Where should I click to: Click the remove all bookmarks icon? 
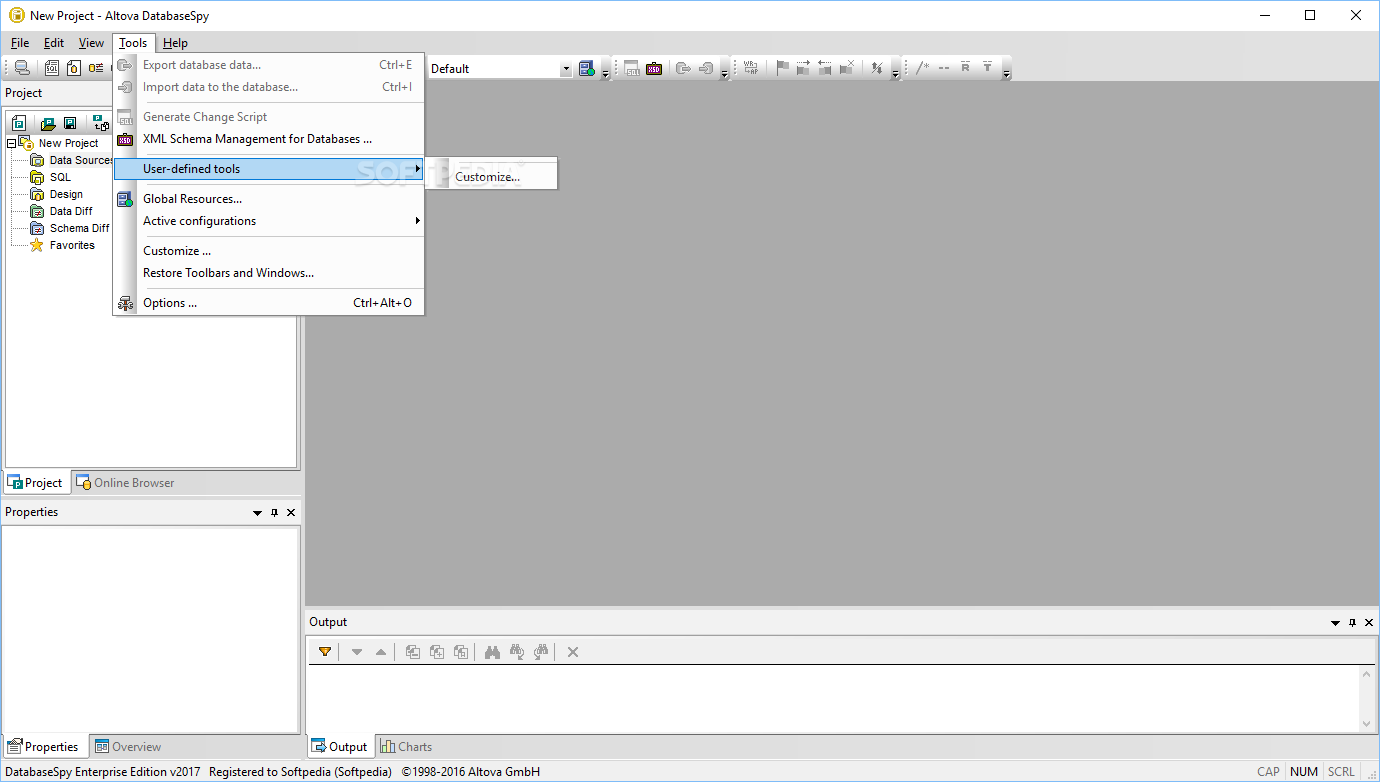click(847, 68)
